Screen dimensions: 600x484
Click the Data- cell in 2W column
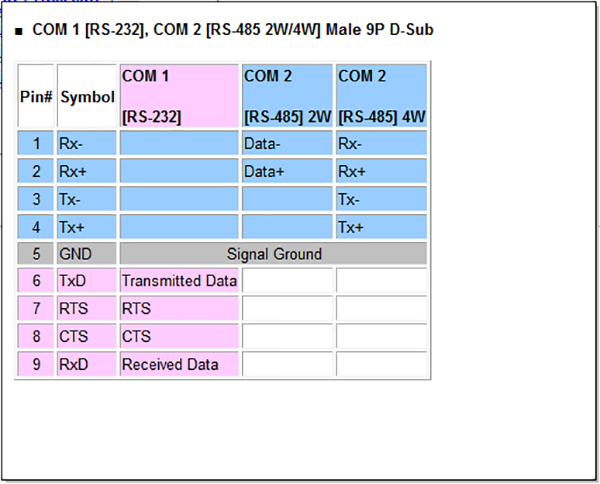pos(287,143)
